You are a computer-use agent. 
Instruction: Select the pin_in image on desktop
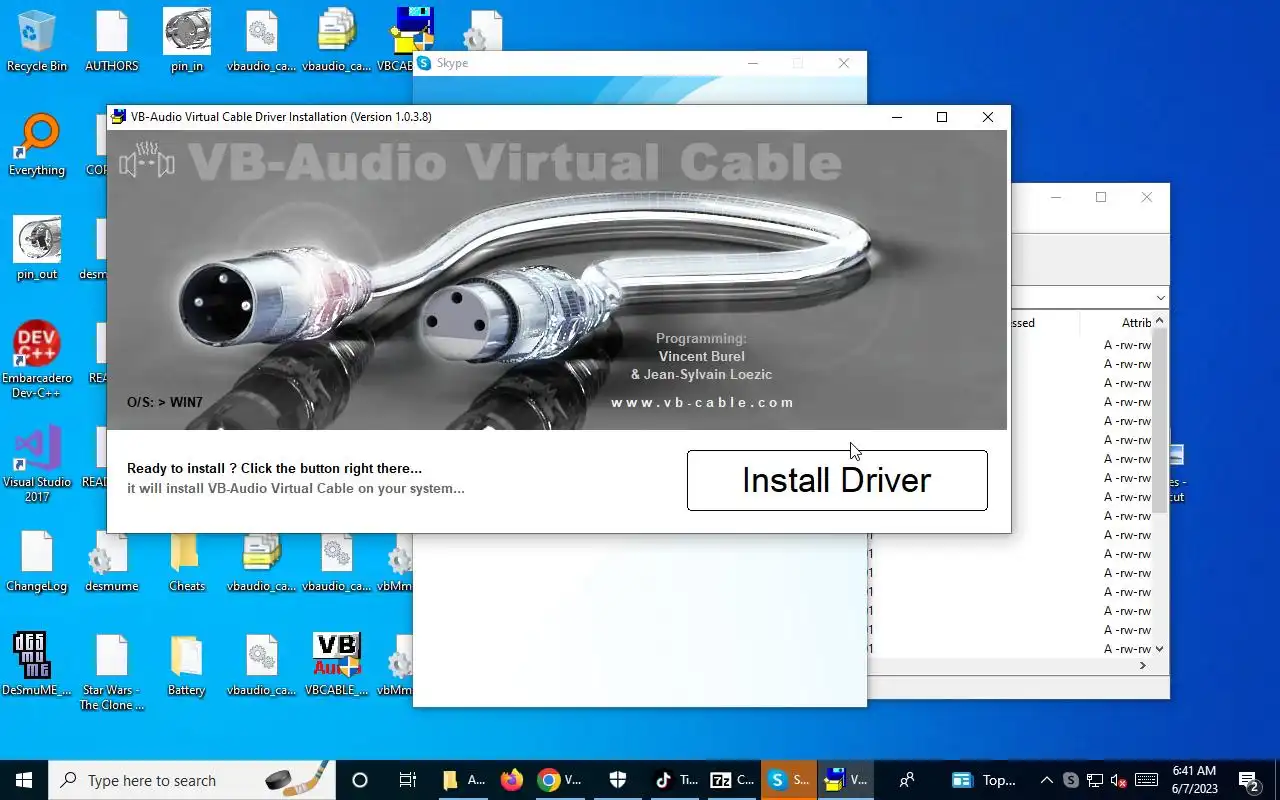click(187, 42)
